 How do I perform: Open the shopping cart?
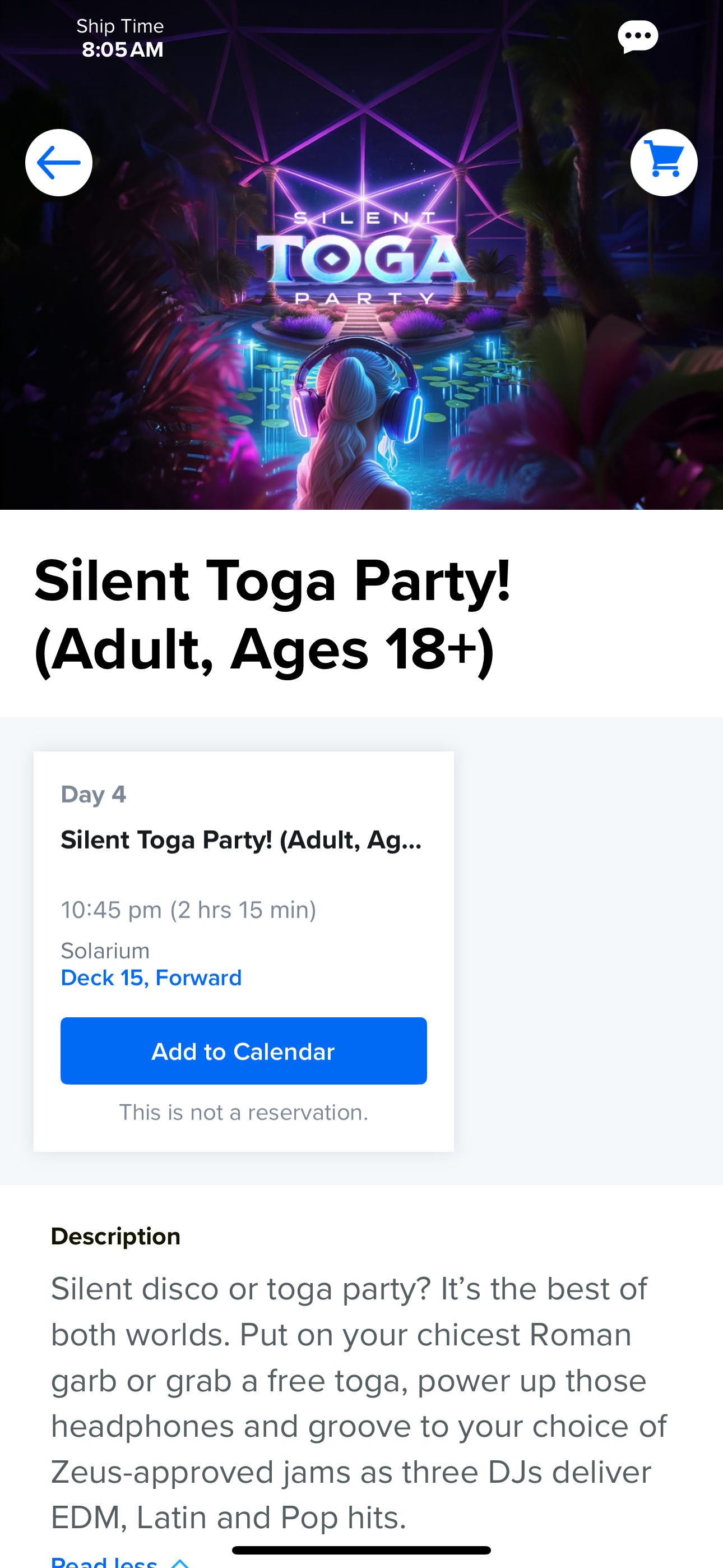664,163
